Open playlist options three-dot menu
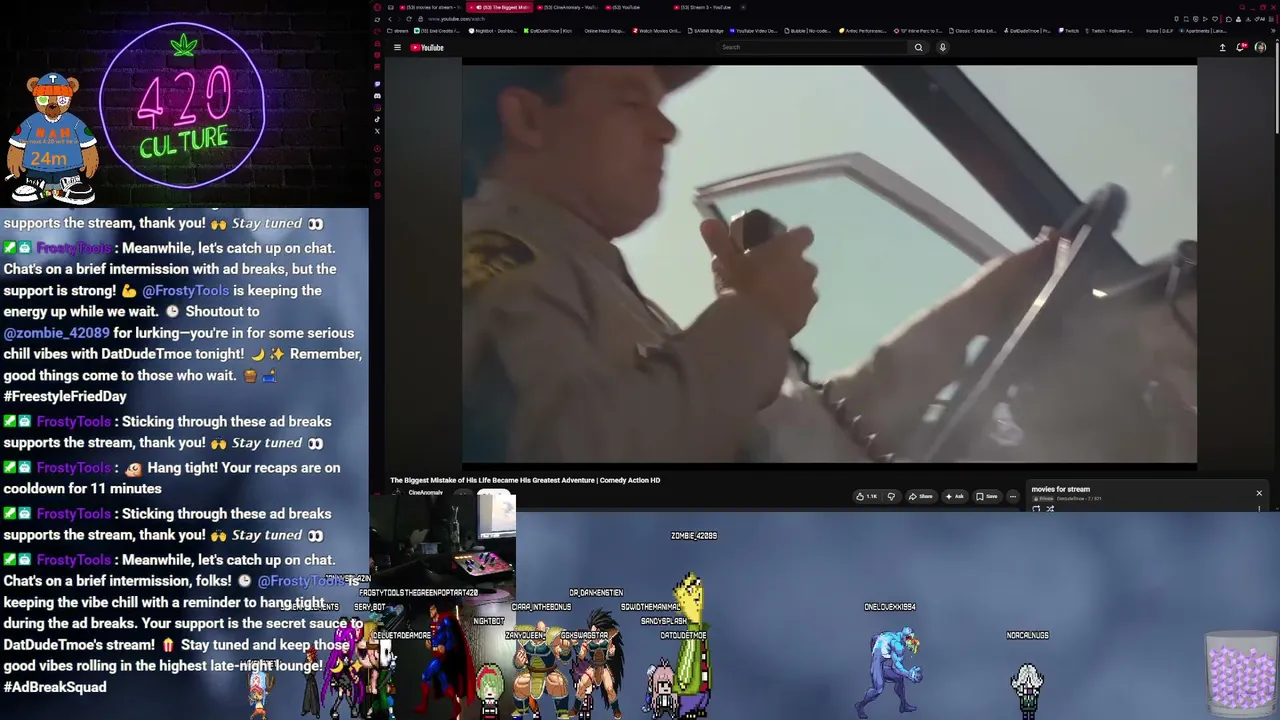1280x720 pixels. [1259, 508]
